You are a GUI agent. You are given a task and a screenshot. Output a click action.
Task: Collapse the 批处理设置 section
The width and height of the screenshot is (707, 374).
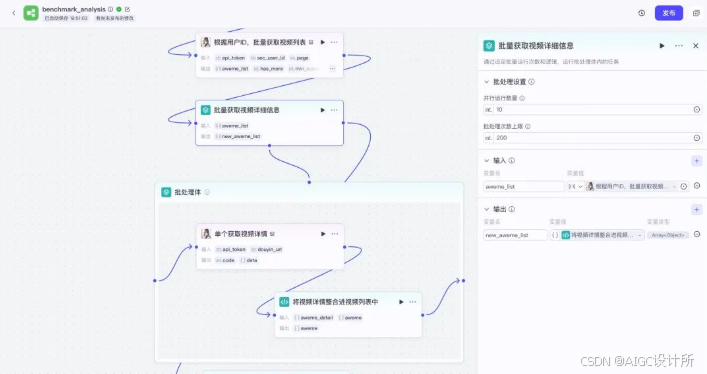pyautogui.click(x=487, y=82)
